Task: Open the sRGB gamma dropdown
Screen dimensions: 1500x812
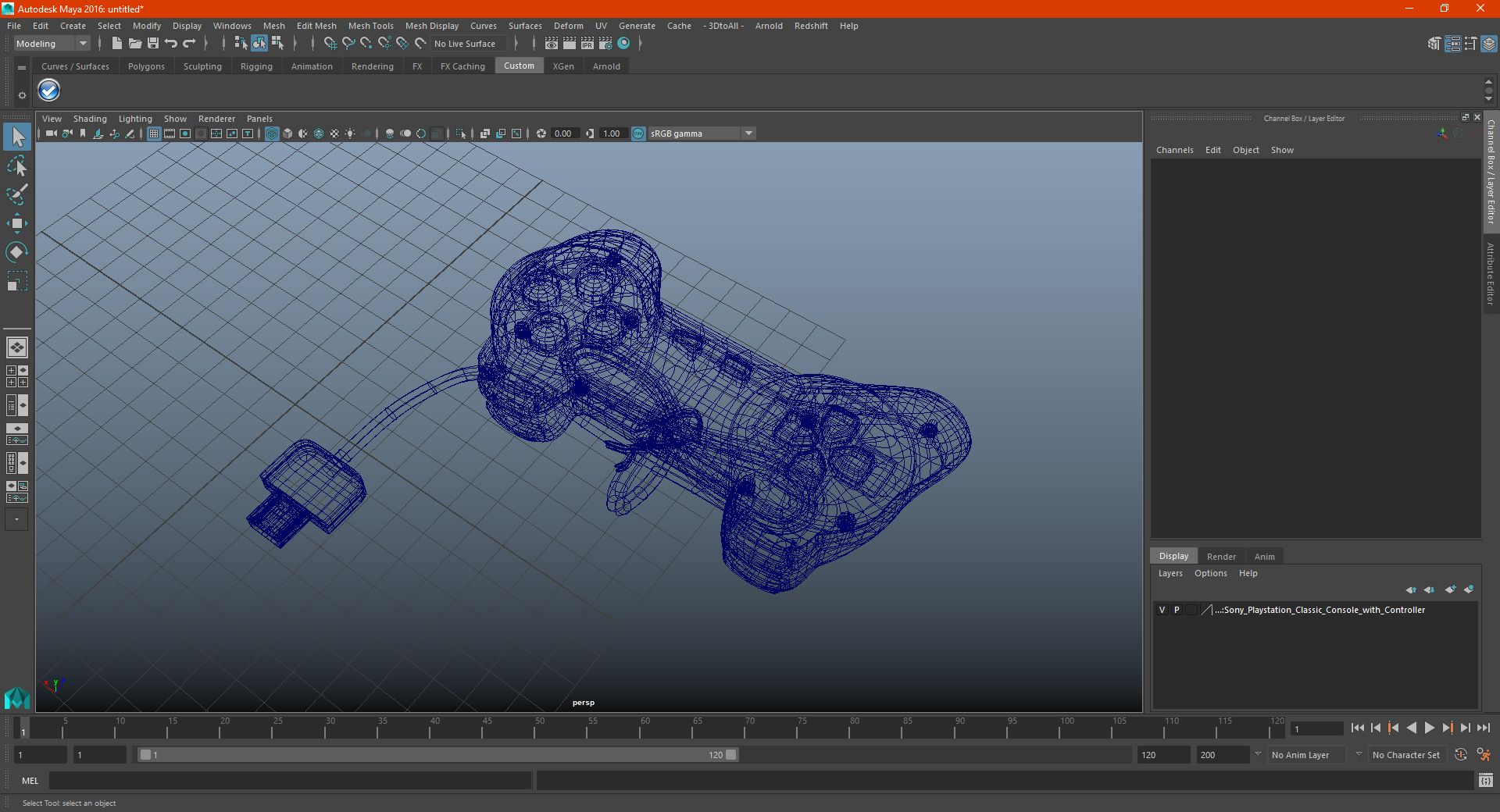Action: tap(702, 134)
